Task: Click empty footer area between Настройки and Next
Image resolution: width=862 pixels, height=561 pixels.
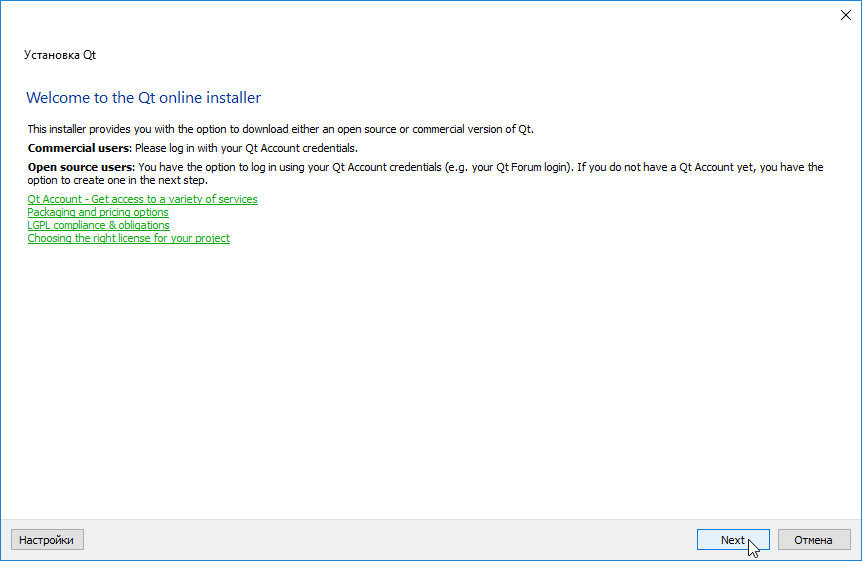Action: pos(390,540)
